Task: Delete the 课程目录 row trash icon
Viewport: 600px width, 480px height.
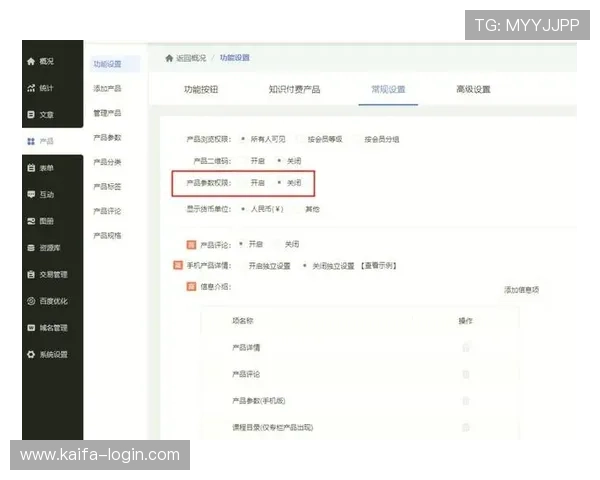Action: click(466, 427)
